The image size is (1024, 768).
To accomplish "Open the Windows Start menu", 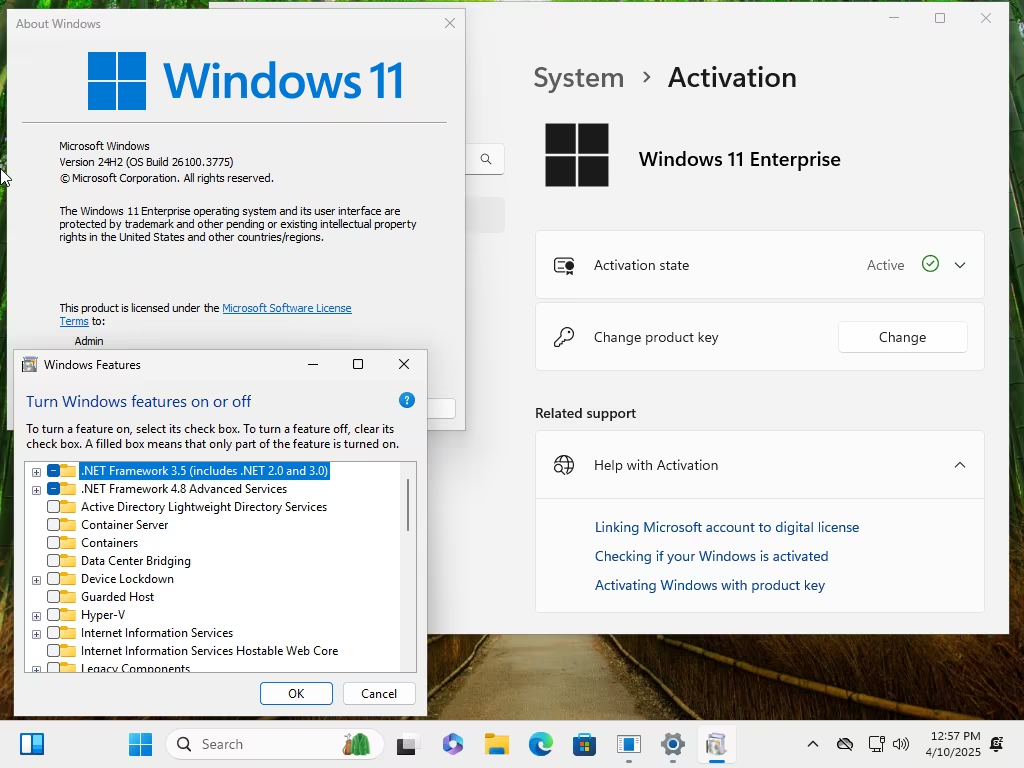I will (x=140, y=744).
